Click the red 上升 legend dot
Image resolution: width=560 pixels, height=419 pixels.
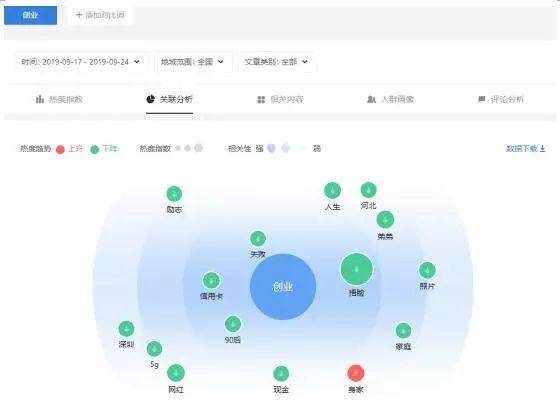60,149
